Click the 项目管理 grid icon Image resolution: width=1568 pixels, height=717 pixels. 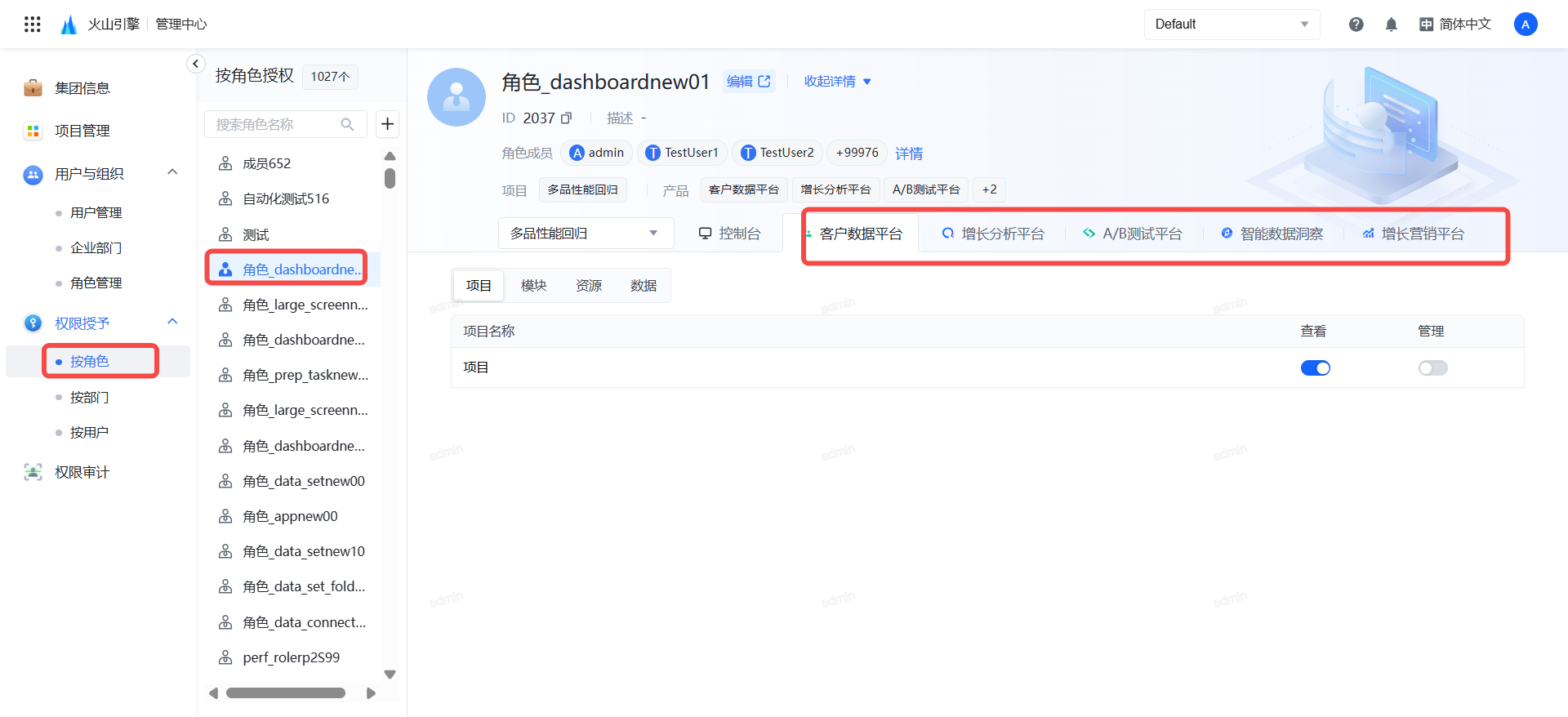coord(33,131)
